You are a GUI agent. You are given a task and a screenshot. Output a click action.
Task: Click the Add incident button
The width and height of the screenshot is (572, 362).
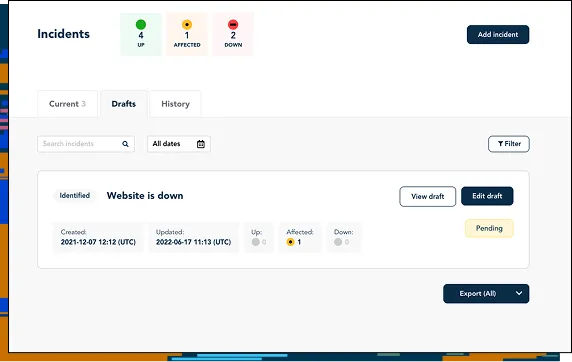498,35
